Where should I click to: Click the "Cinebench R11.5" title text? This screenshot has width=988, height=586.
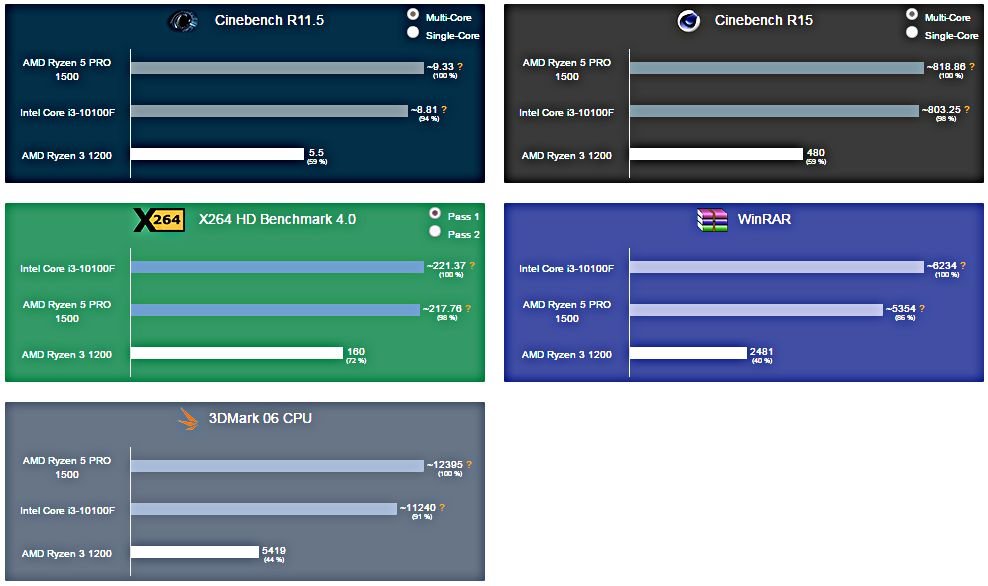[x=269, y=20]
